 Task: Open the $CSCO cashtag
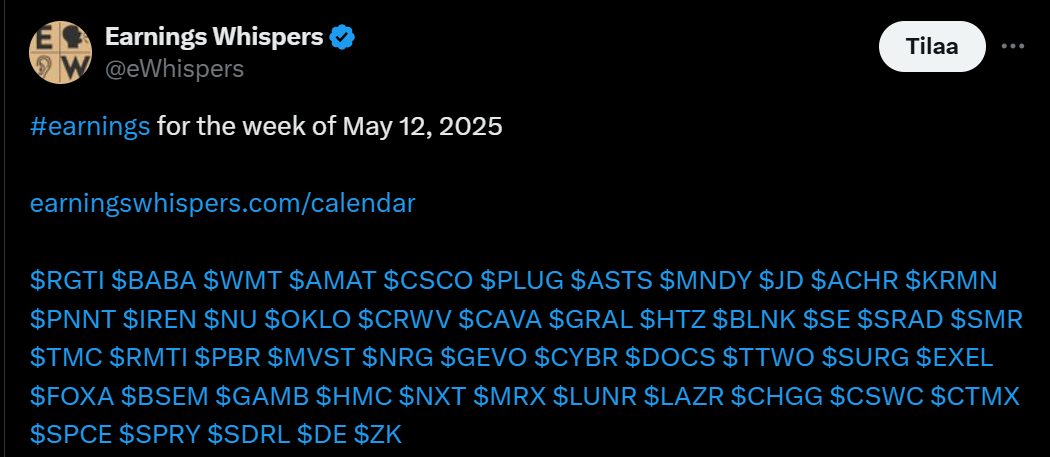(x=428, y=281)
